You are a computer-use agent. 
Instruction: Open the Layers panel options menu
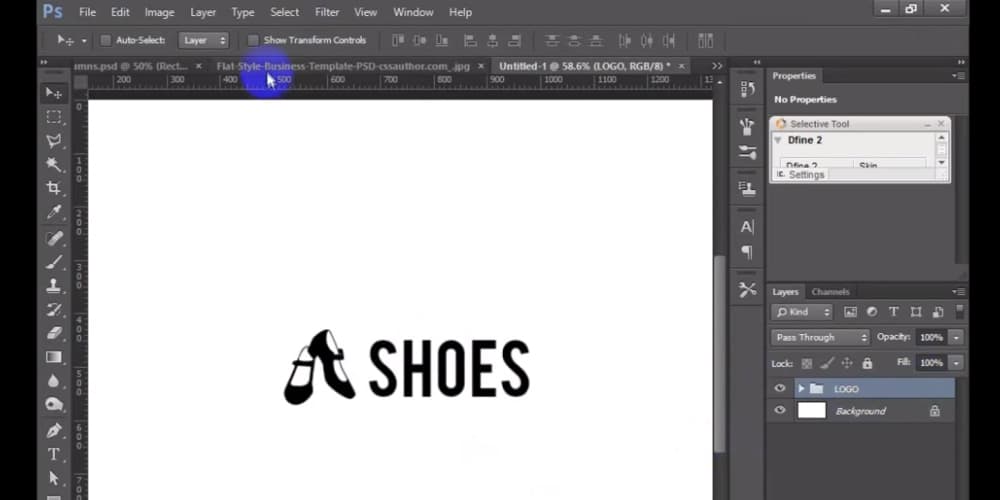958,291
